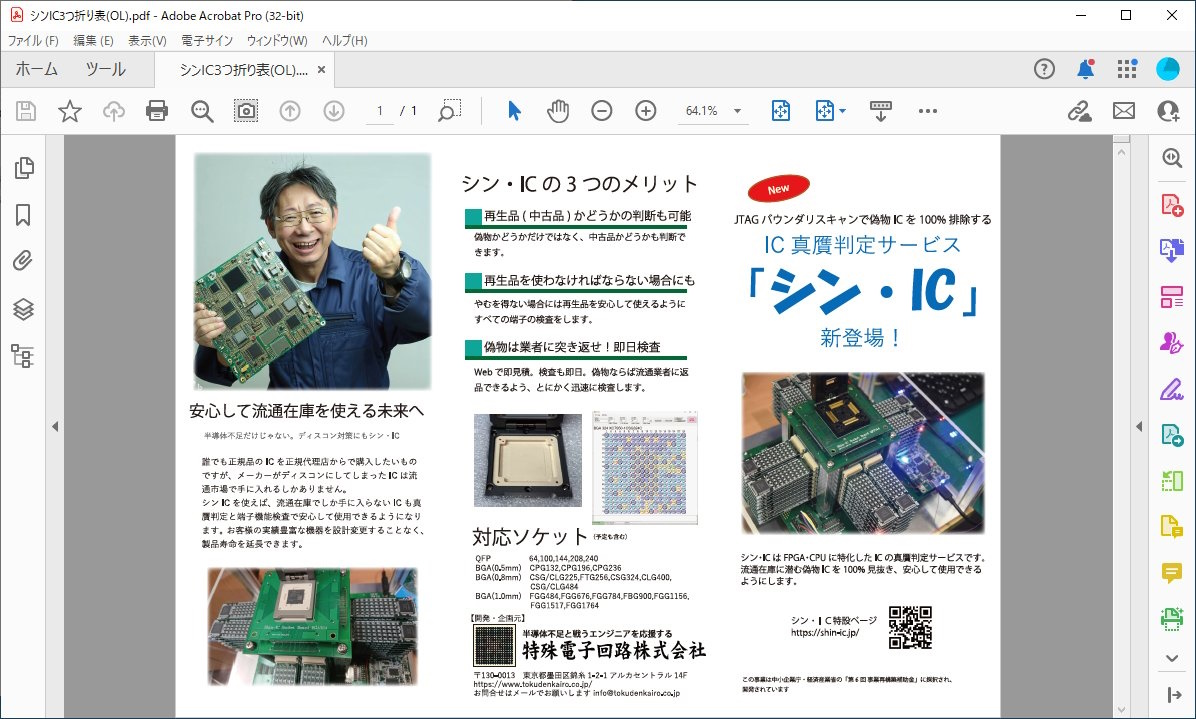Send the file by email envelope icon
The image size is (1196, 719).
click(x=1124, y=111)
